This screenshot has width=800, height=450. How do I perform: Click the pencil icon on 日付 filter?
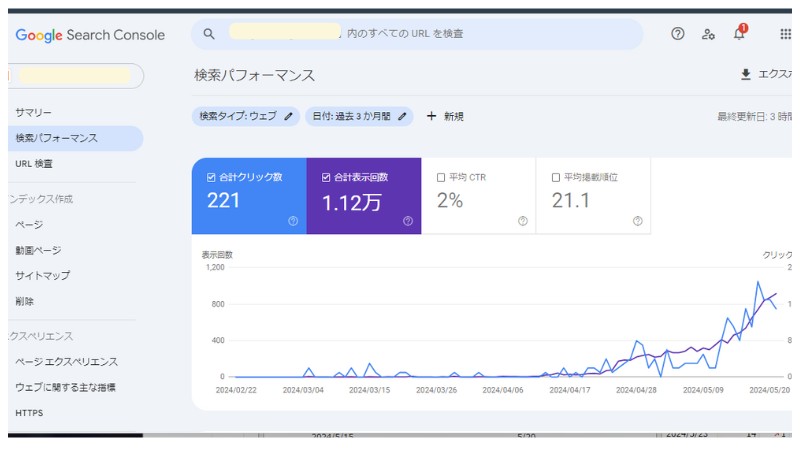pyautogui.click(x=402, y=116)
